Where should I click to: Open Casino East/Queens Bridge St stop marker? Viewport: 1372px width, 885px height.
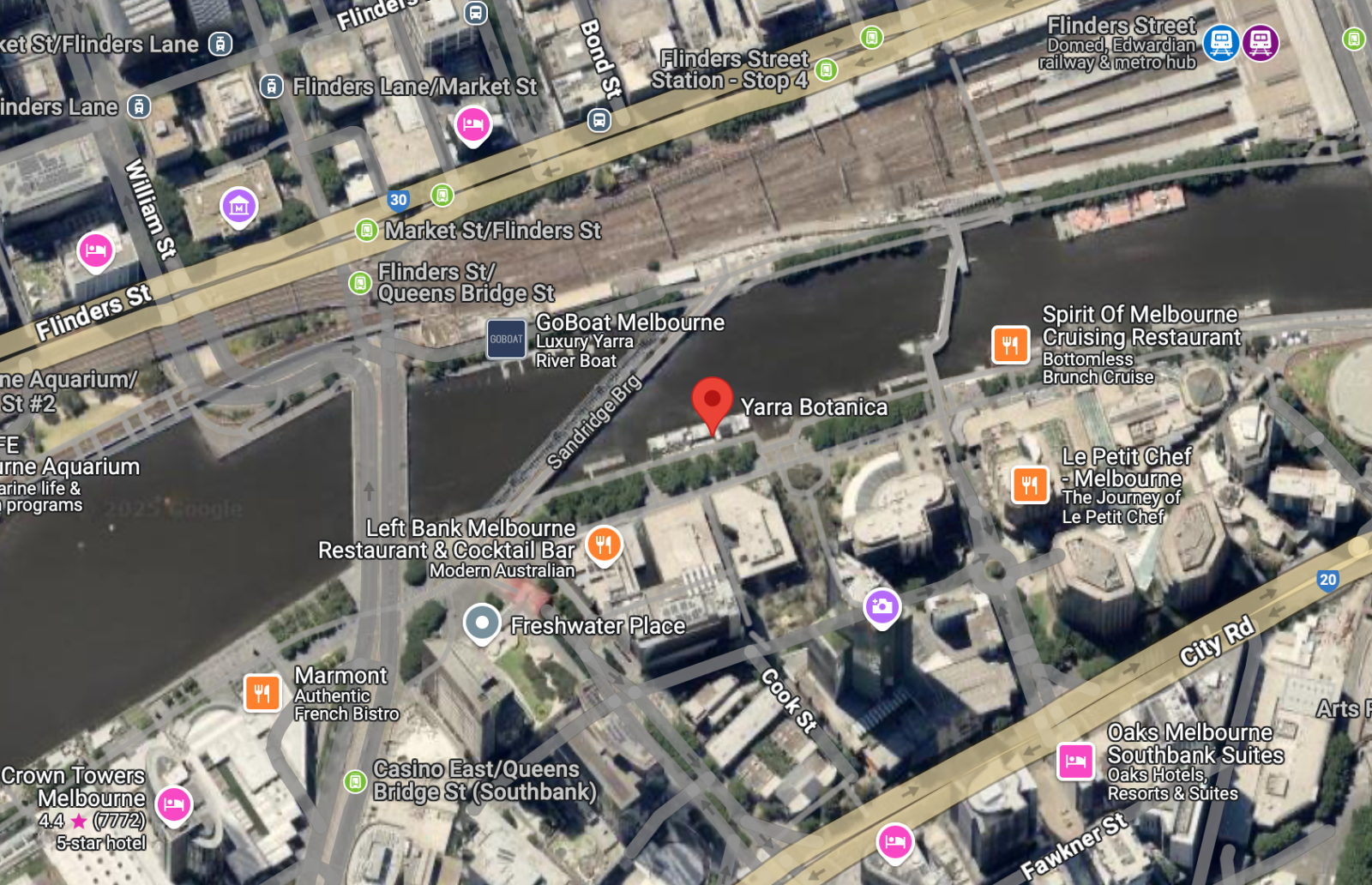[355, 781]
